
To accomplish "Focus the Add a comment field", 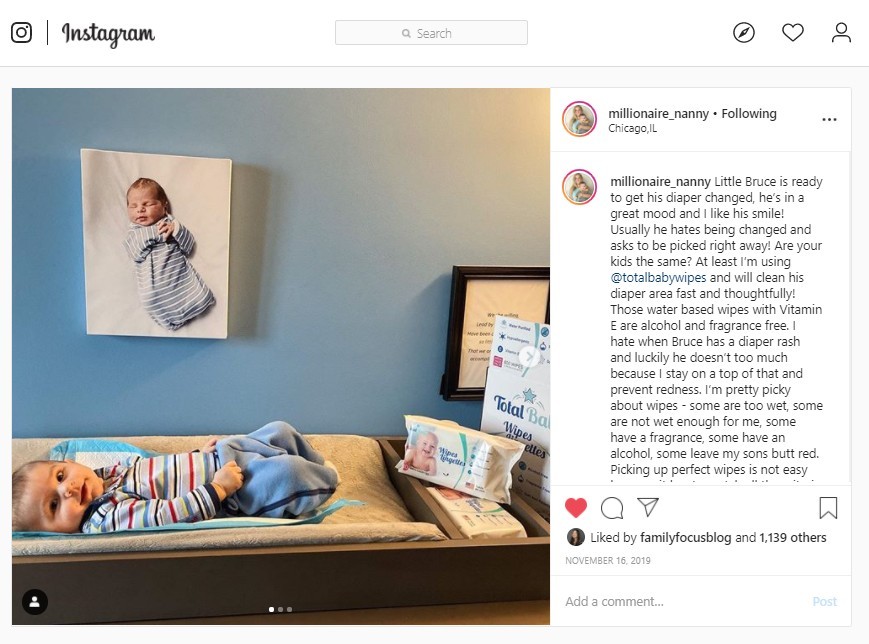I will tap(684, 601).
